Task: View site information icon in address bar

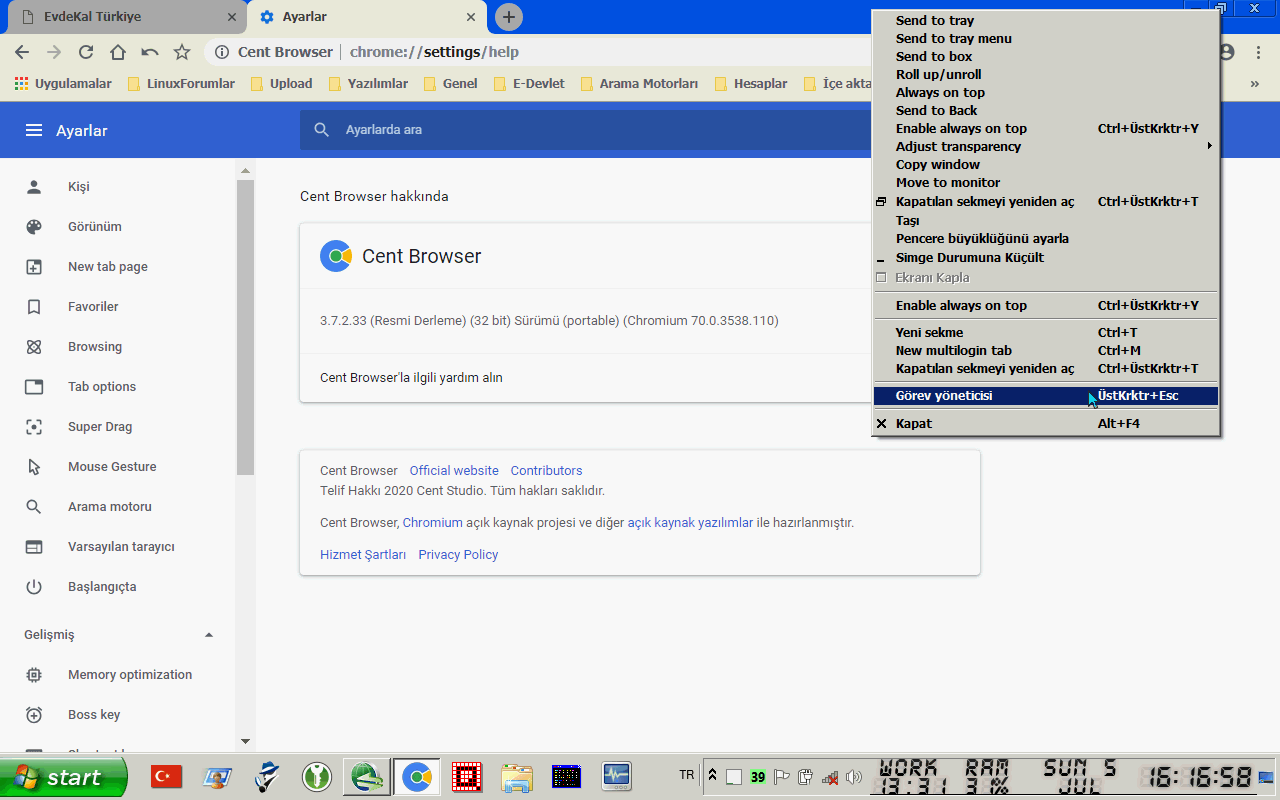Action: coord(222,52)
